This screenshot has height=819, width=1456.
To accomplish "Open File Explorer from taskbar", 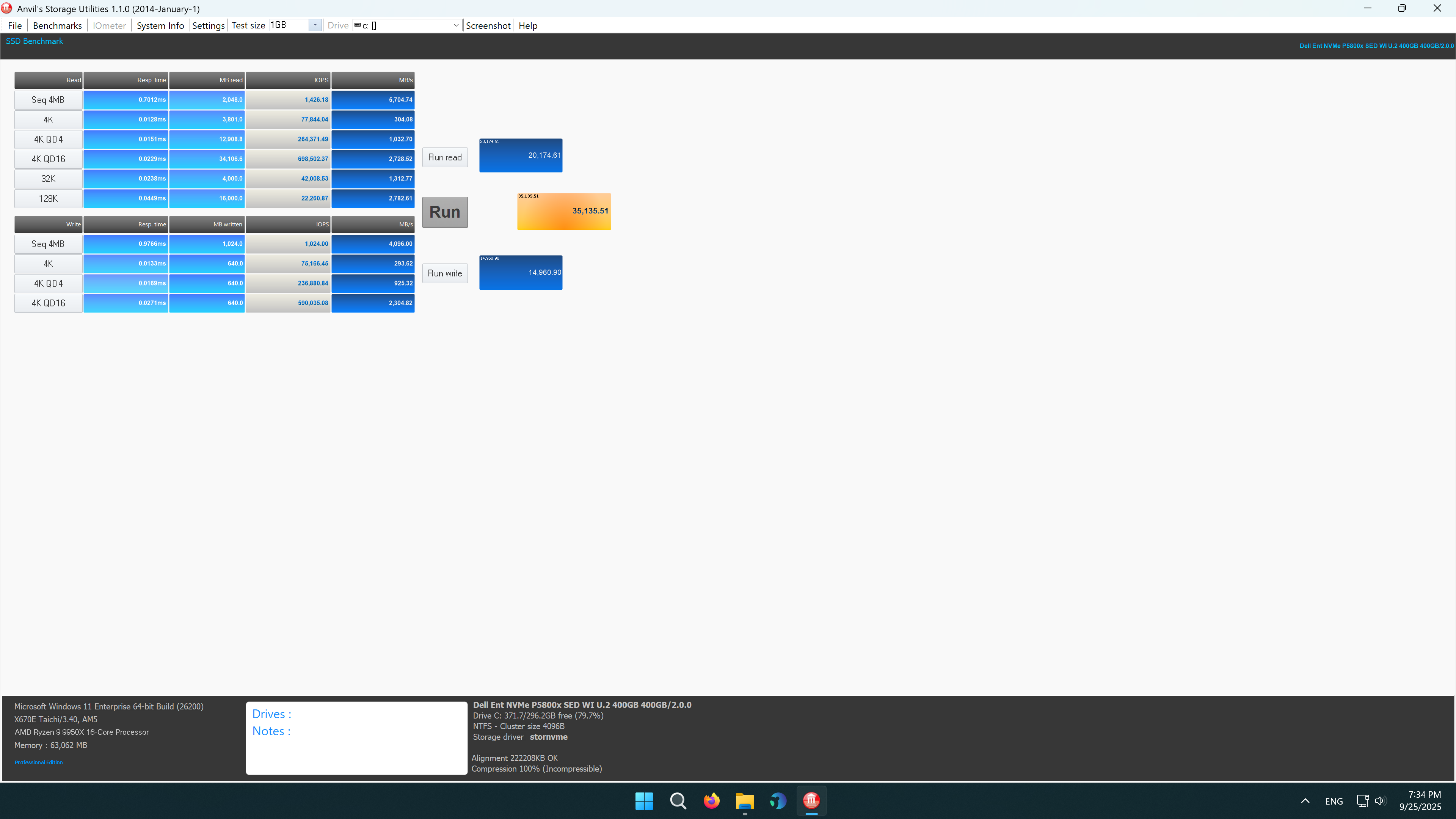I will pyautogui.click(x=744, y=800).
